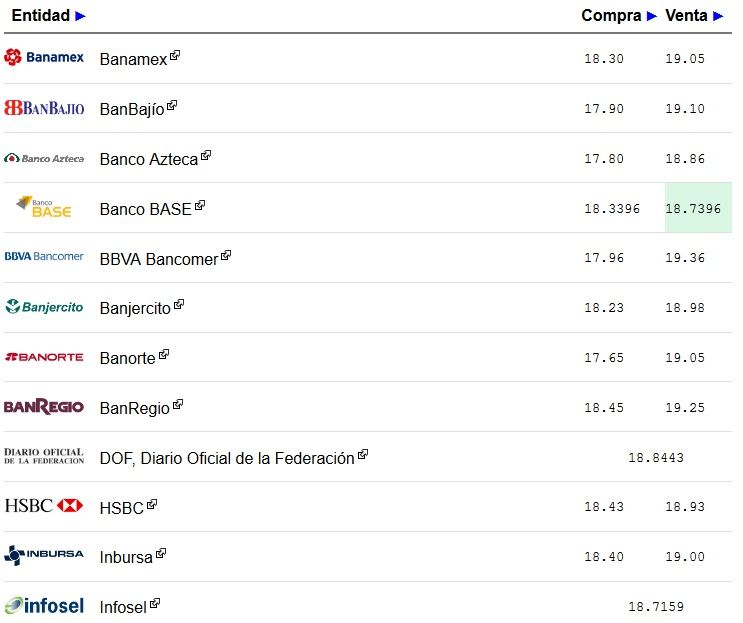
Task: Select Banamex compra value 18.30
Action: point(604,59)
